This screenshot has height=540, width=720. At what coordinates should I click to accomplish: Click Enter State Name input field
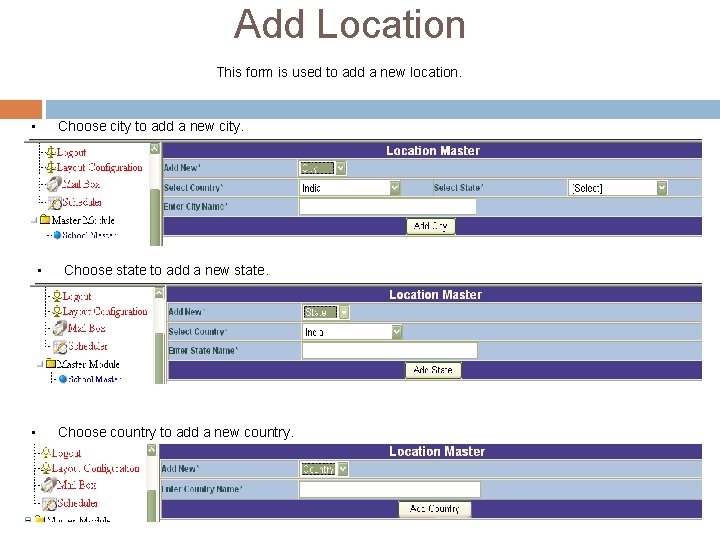click(389, 350)
